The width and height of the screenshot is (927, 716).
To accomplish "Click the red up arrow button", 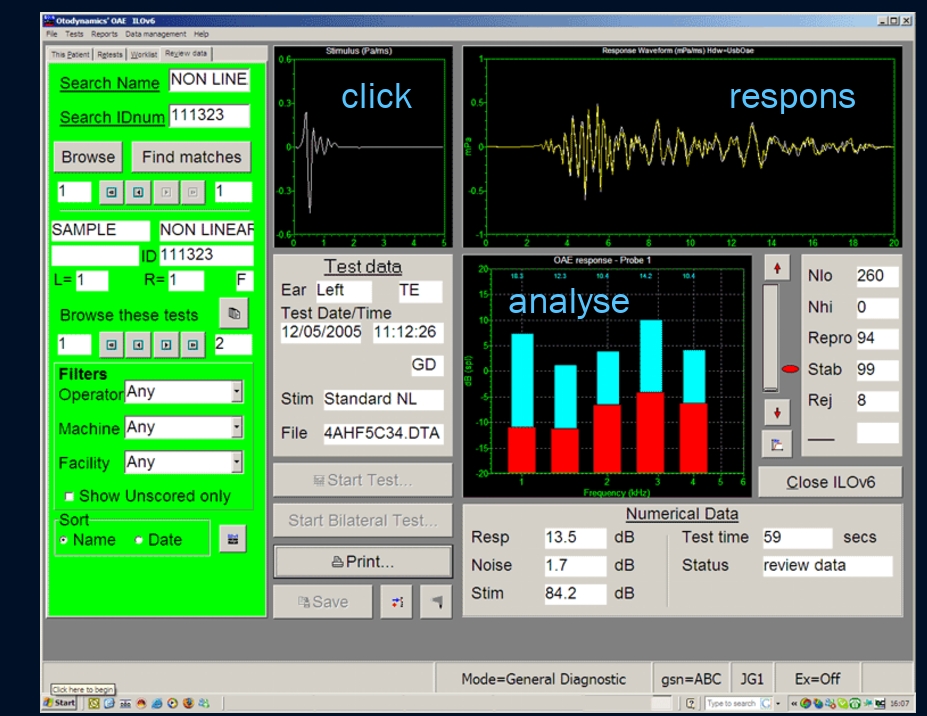I will click(x=777, y=268).
